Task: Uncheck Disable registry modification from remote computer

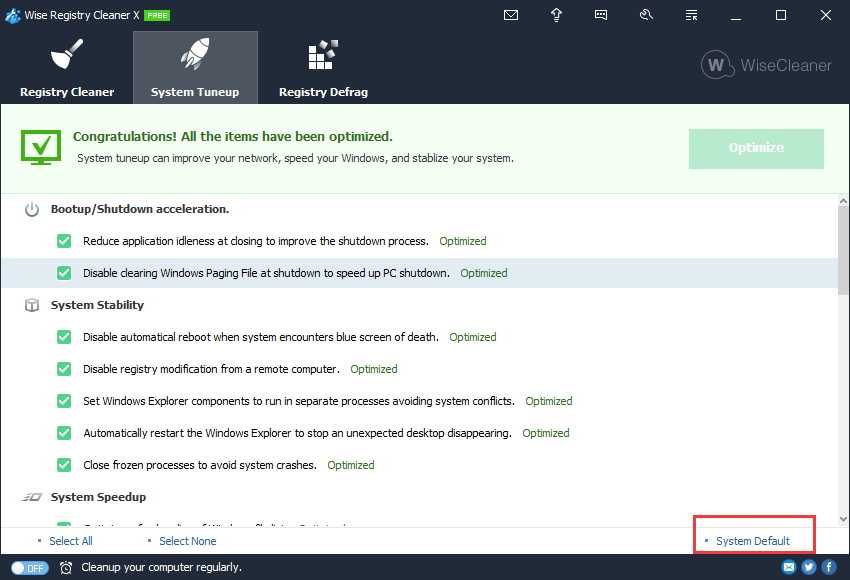Action: pos(64,369)
